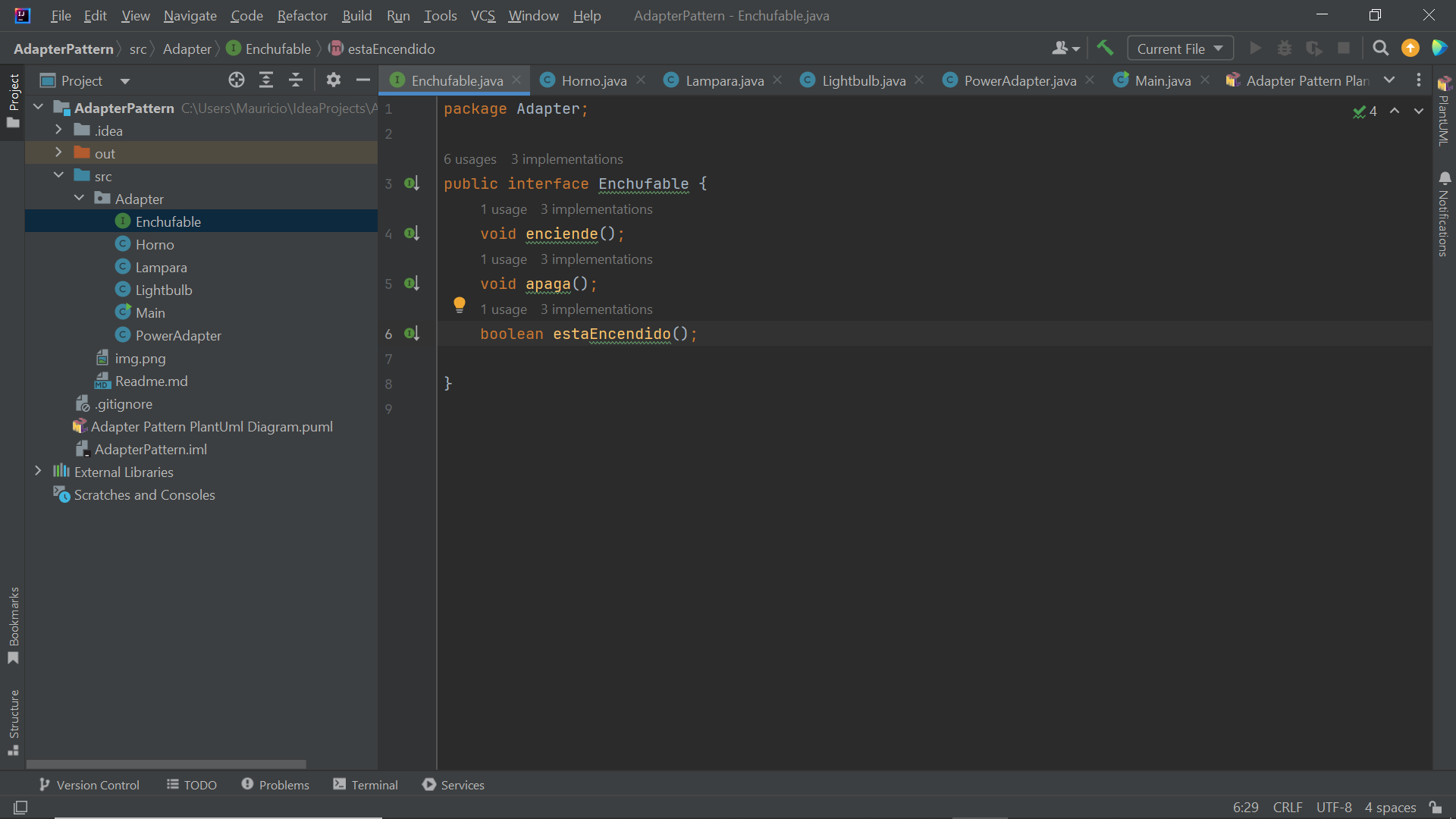Open the File menu
This screenshot has width=1456, height=819.
(x=61, y=15)
